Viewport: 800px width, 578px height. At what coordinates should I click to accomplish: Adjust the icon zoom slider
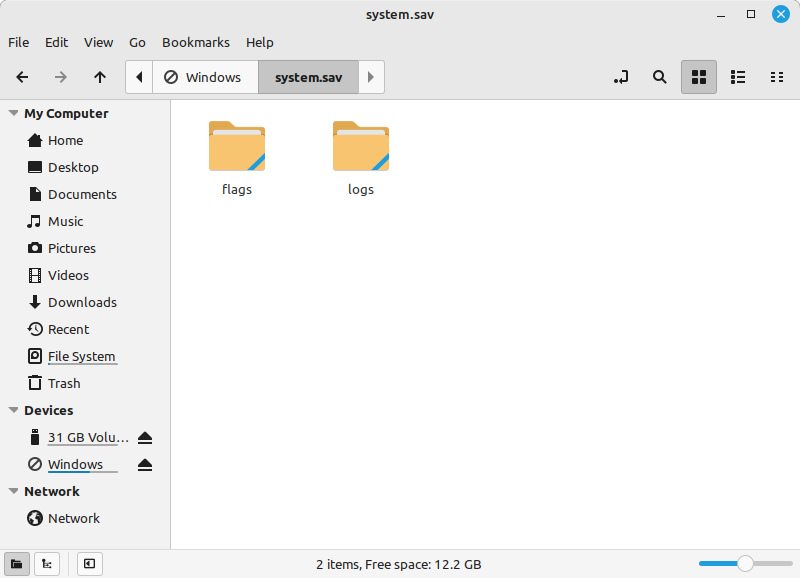tap(745, 564)
